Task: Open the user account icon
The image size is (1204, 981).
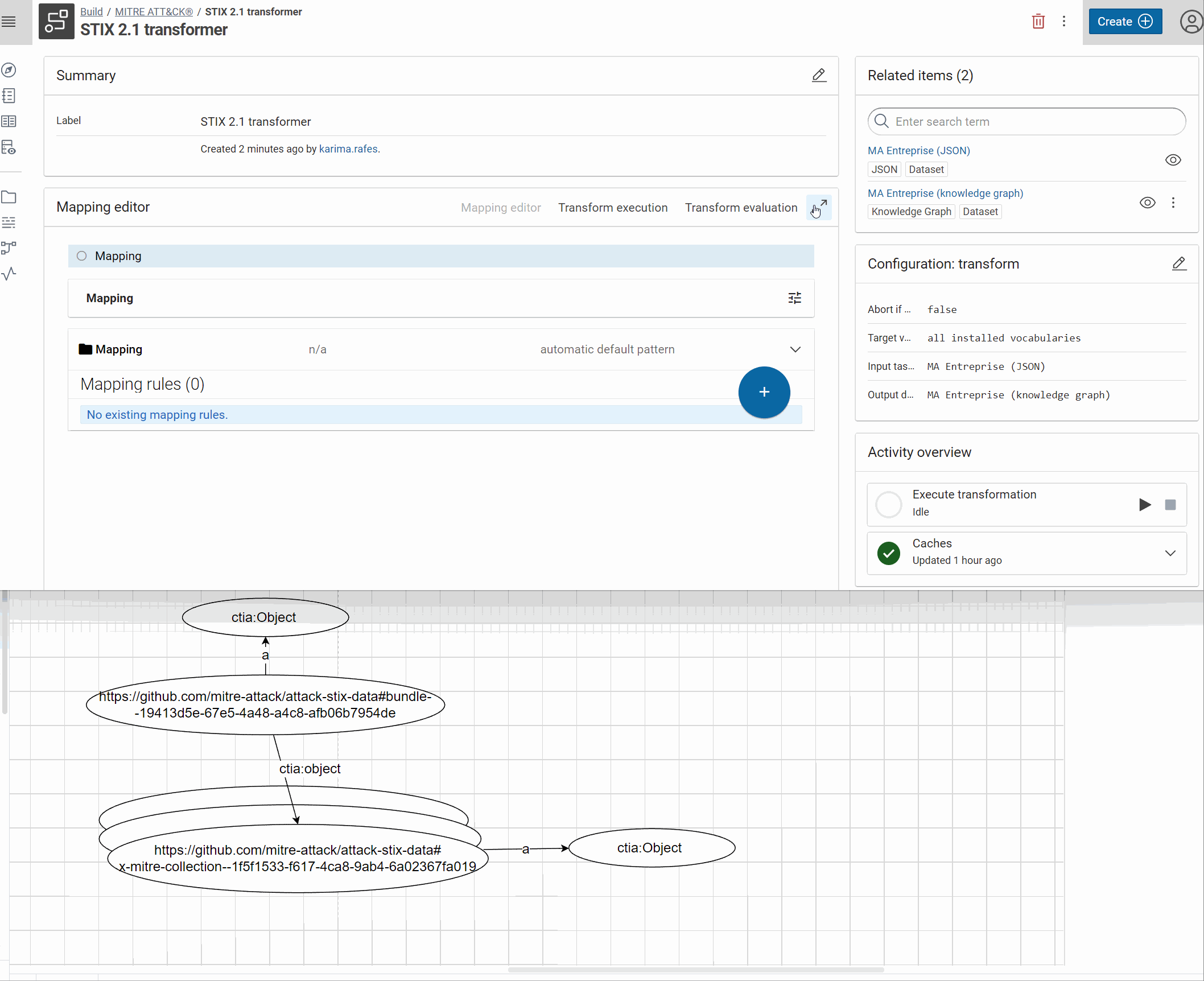Action: [x=1190, y=22]
